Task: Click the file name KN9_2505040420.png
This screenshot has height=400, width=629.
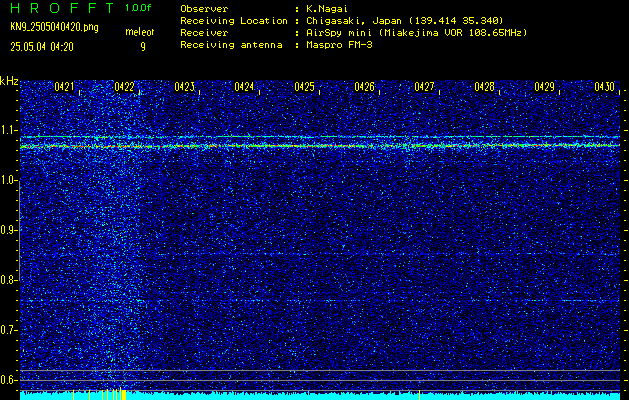Action: click(54, 27)
